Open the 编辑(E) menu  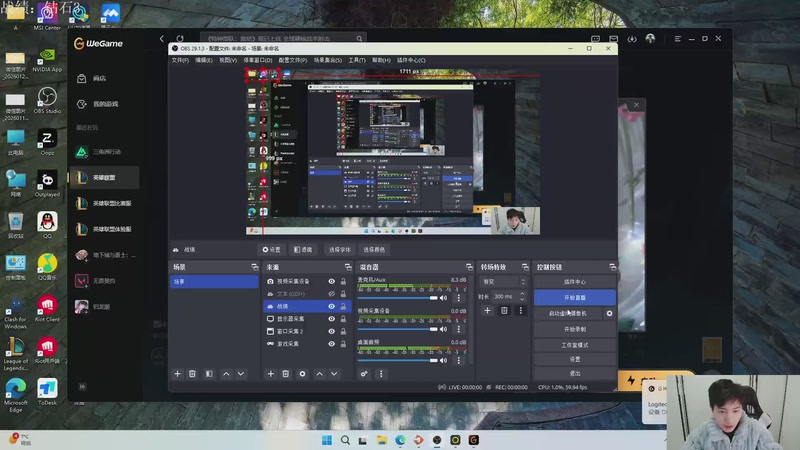tap(204, 60)
